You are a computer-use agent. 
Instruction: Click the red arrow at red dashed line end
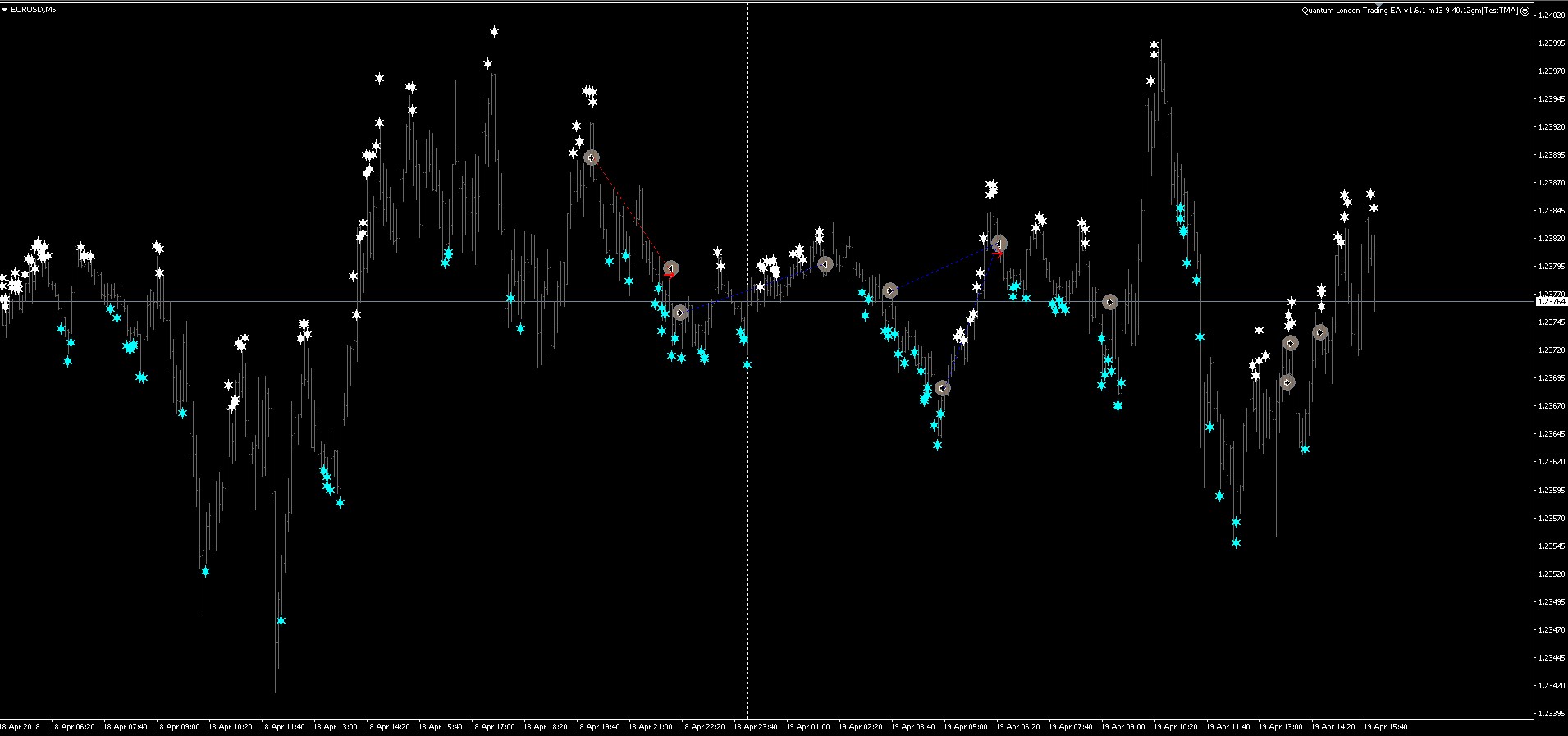pos(670,275)
